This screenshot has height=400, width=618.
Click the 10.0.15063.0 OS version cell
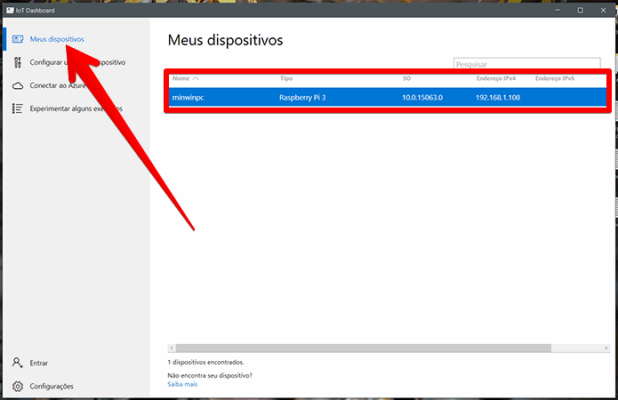coord(422,97)
